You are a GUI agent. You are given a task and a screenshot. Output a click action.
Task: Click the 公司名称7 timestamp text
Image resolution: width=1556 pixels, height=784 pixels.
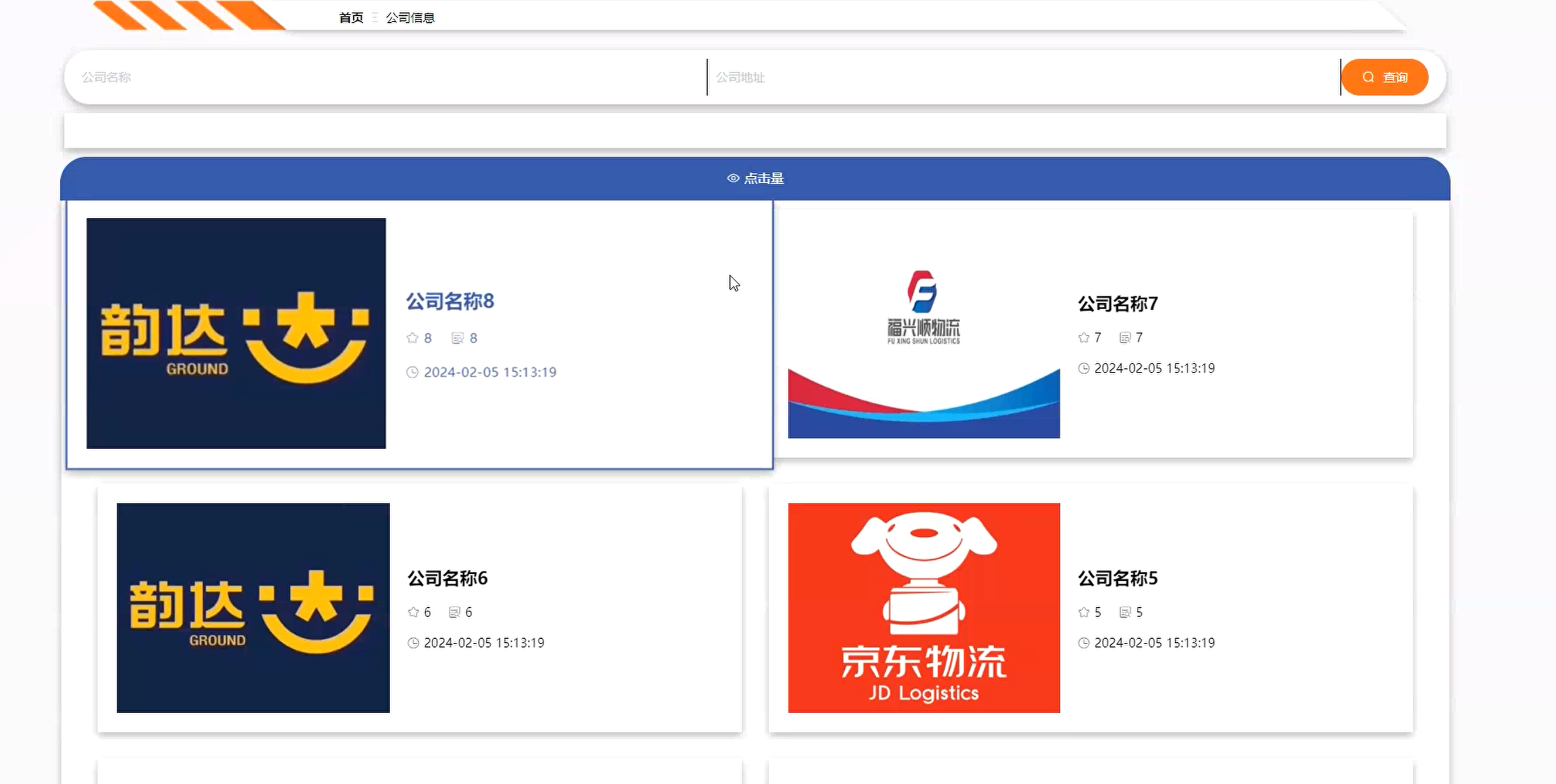[x=1154, y=368]
